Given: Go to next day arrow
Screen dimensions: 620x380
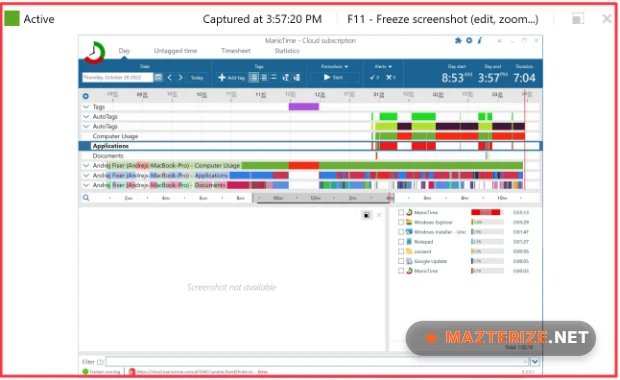Looking at the screenshot, I should coord(180,78).
